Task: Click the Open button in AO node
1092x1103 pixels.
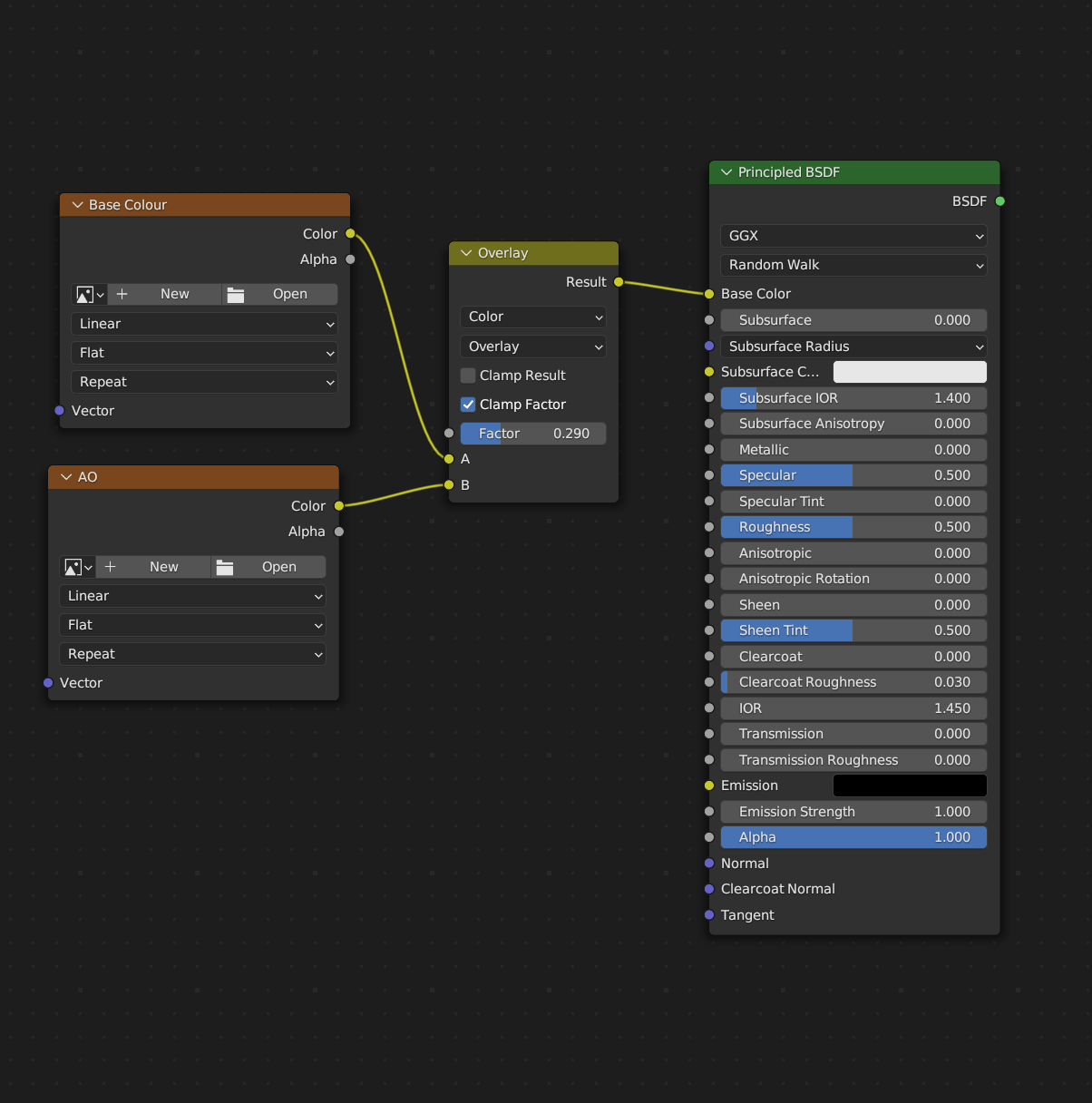Action: click(x=279, y=566)
